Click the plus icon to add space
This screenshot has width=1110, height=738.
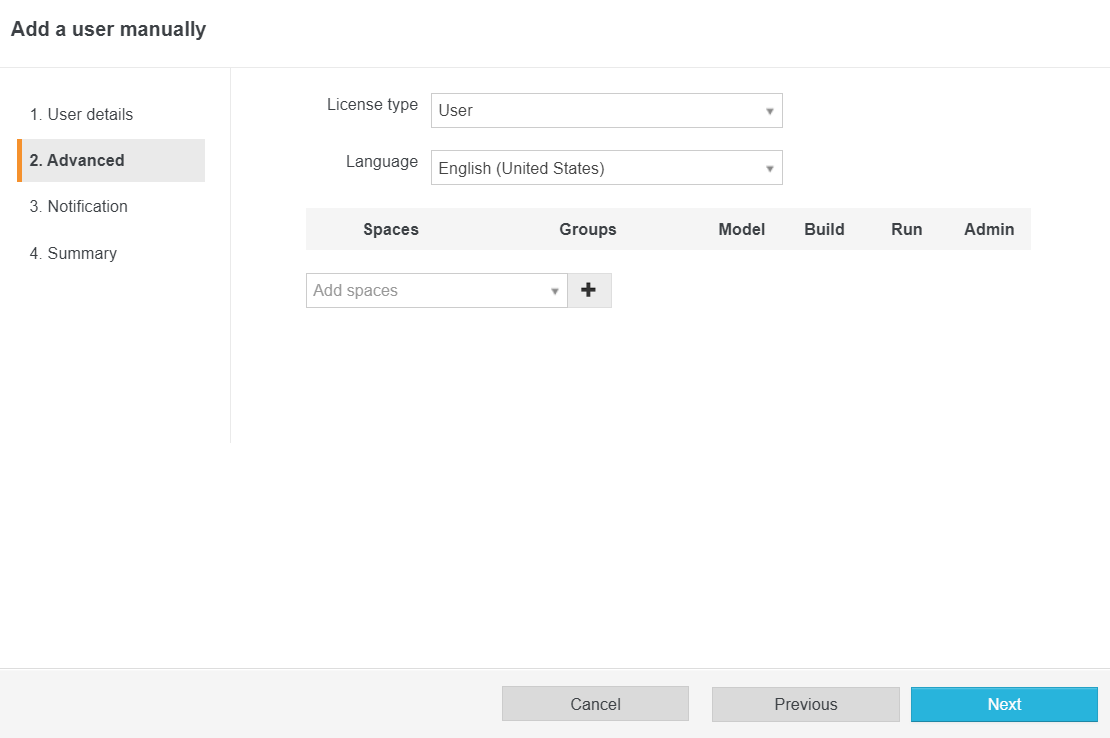(x=589, y=290)
